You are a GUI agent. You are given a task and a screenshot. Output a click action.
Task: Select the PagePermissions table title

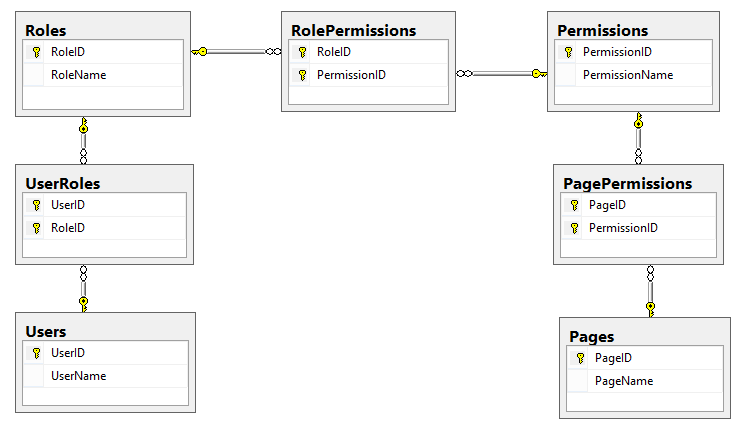tap(628, 183)
